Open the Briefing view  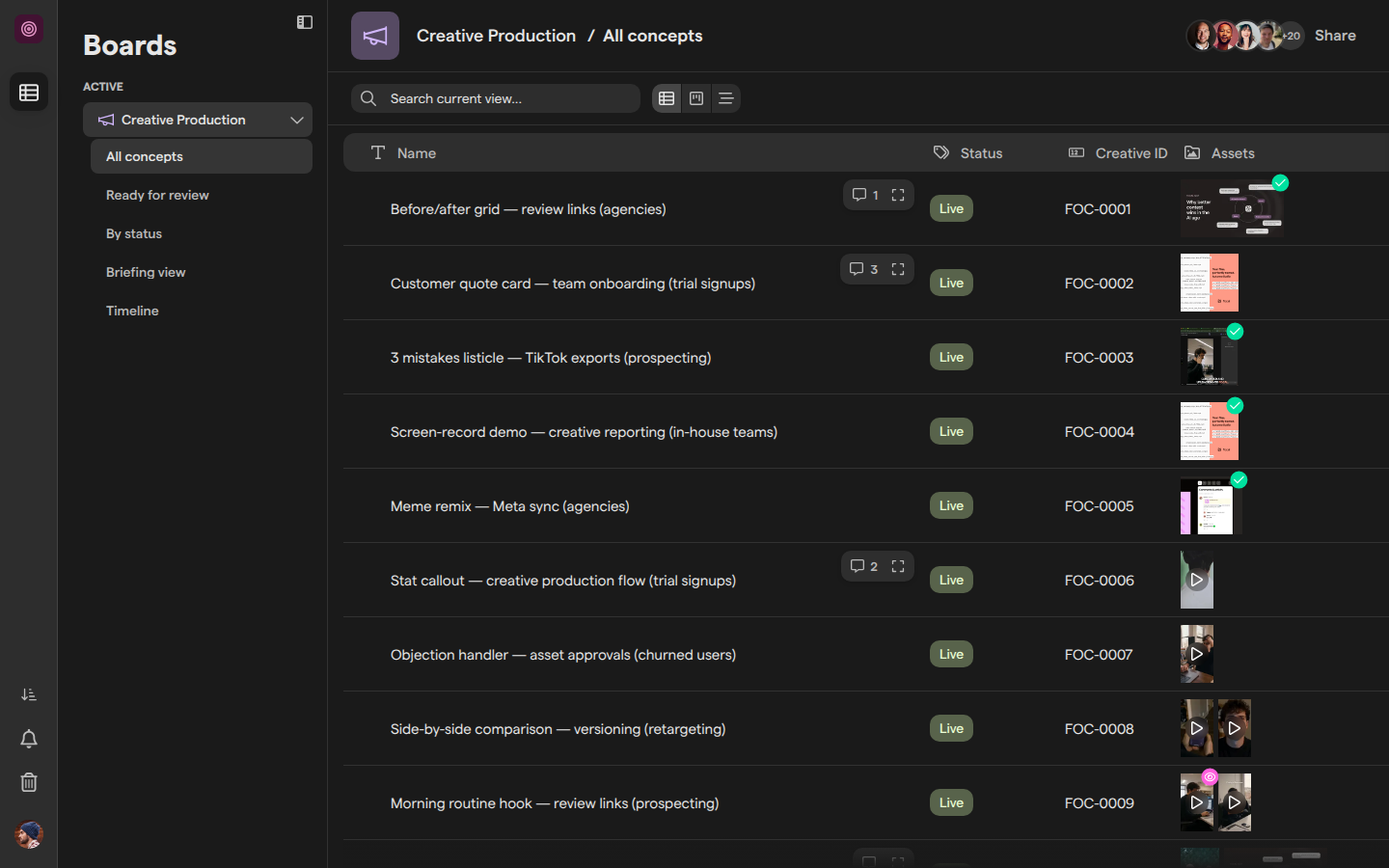(202, 272)
